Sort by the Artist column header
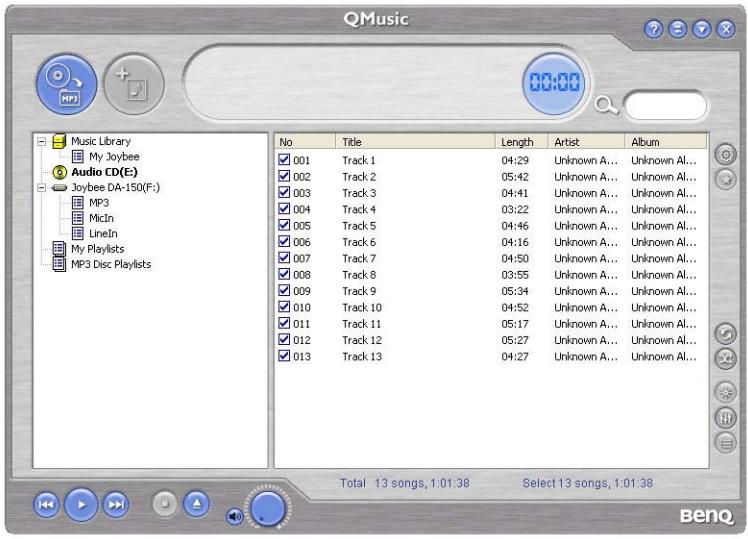 pos(586,142)
